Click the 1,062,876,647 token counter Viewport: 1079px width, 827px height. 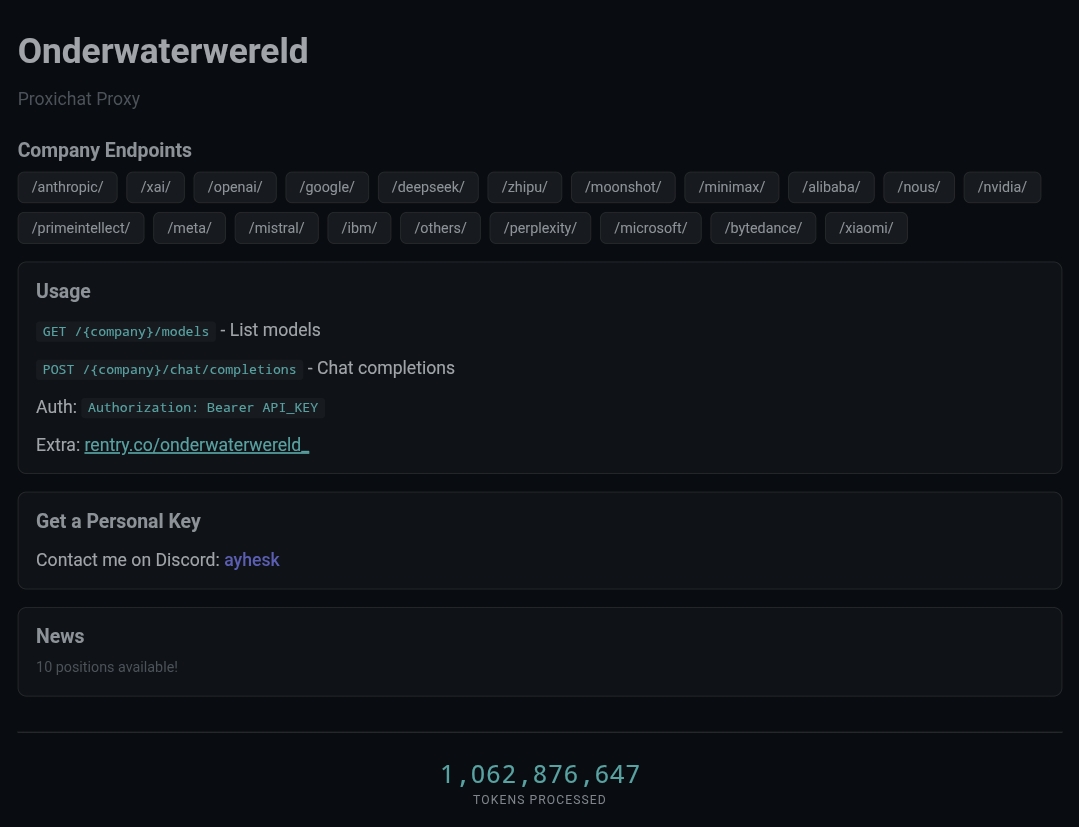click(540, 774)
